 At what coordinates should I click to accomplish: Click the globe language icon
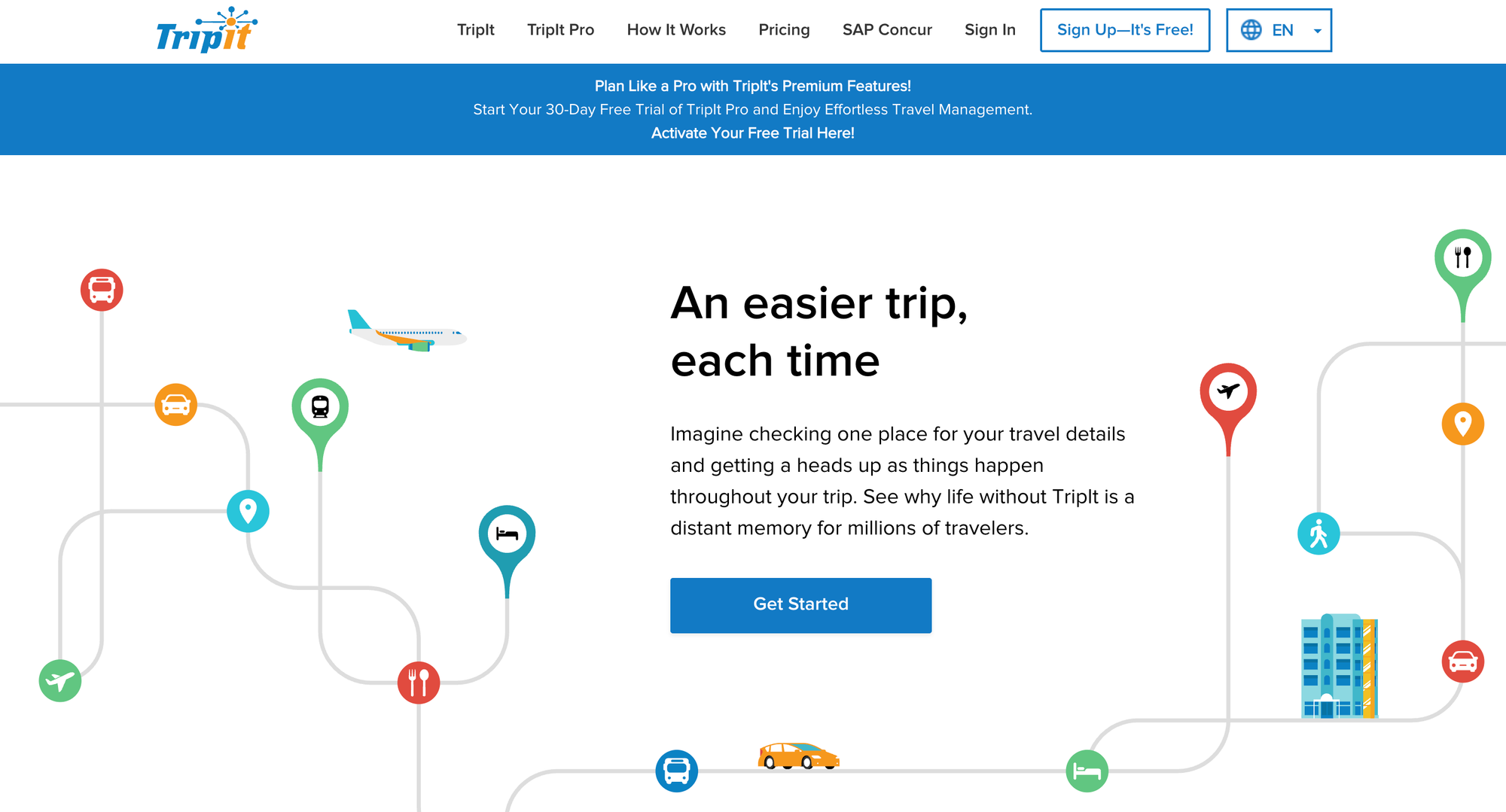click(x=1251, y=30)
